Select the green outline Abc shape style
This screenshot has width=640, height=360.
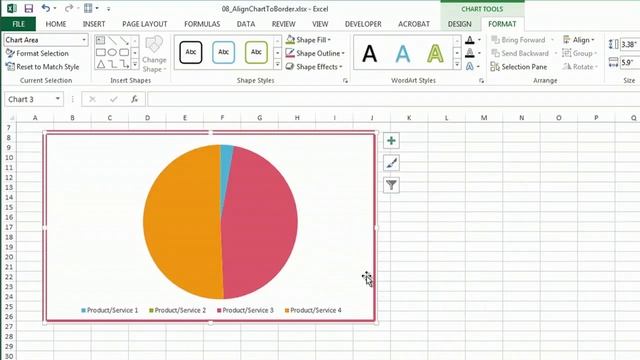(x=256, y=52)
